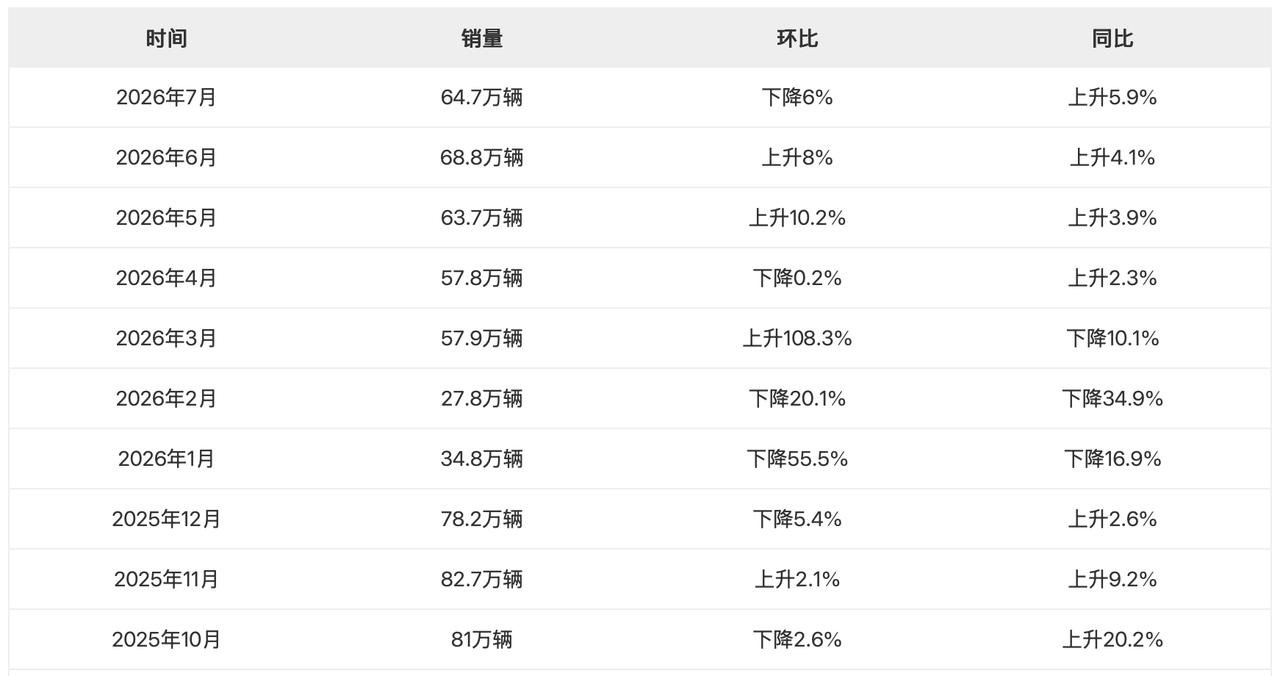Click the 上升108.3% cell
The height and width of the screenshot is (676, 1280).
click(x=797, y=338)
